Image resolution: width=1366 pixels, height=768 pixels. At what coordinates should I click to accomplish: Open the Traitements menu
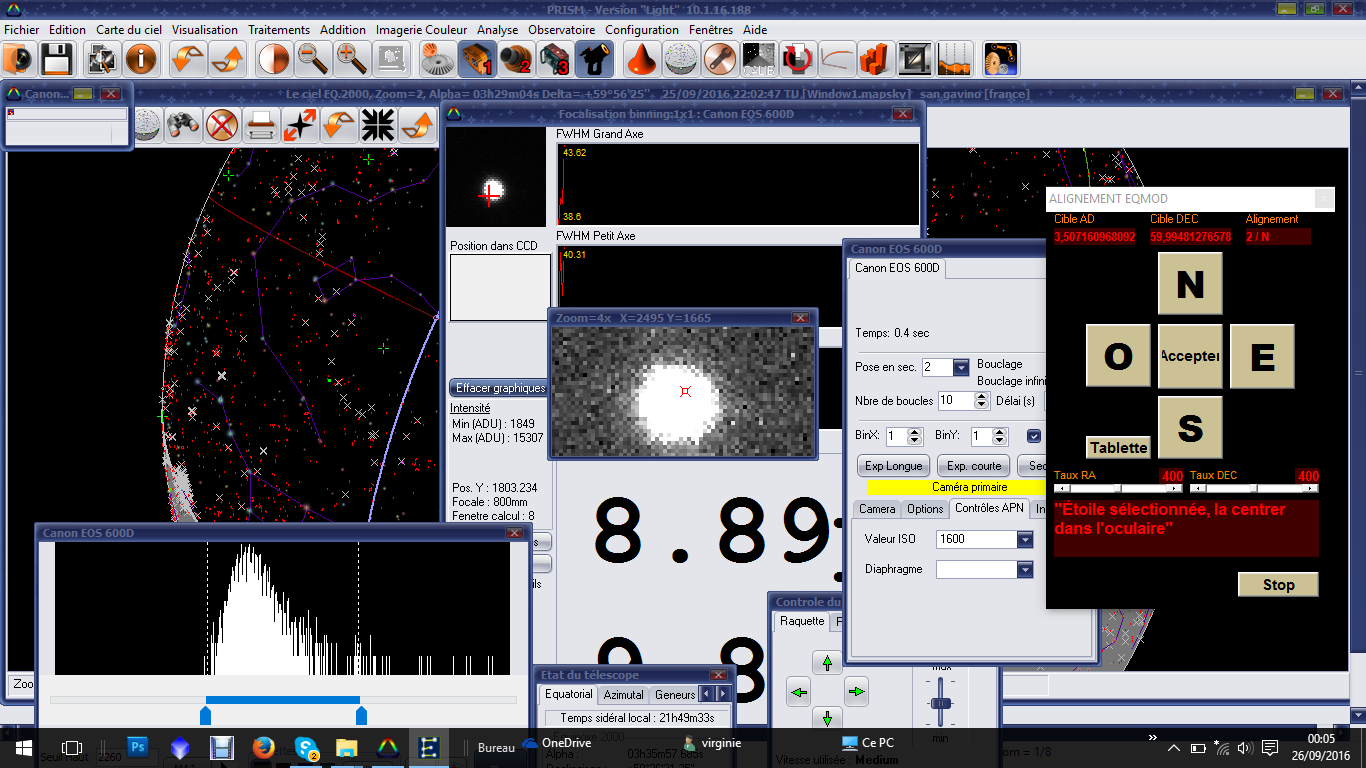pyautogui.click(x=279, y=30)
